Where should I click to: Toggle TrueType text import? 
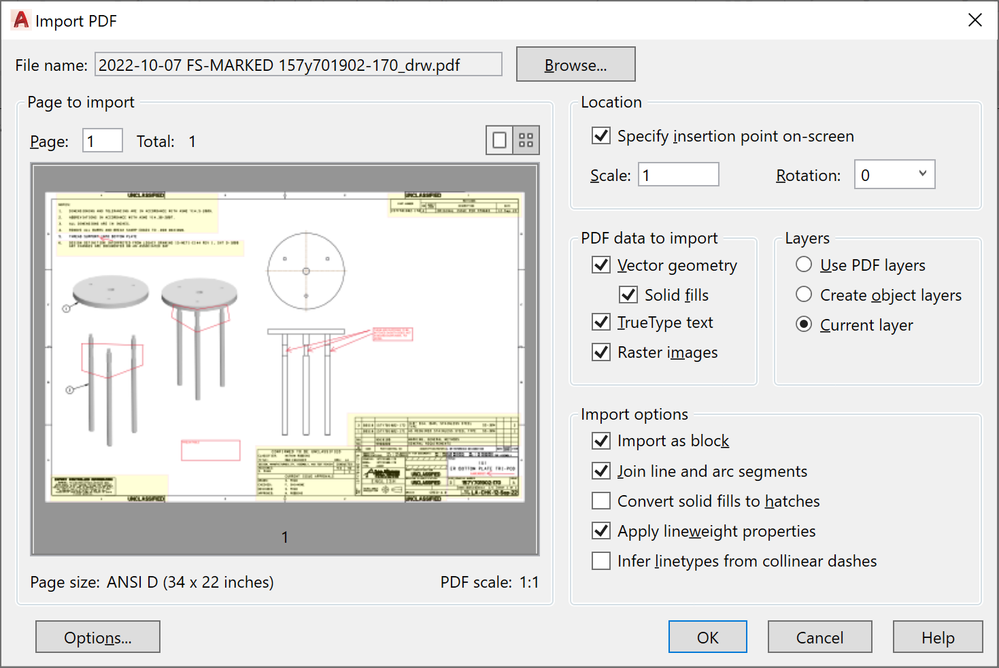601,323
